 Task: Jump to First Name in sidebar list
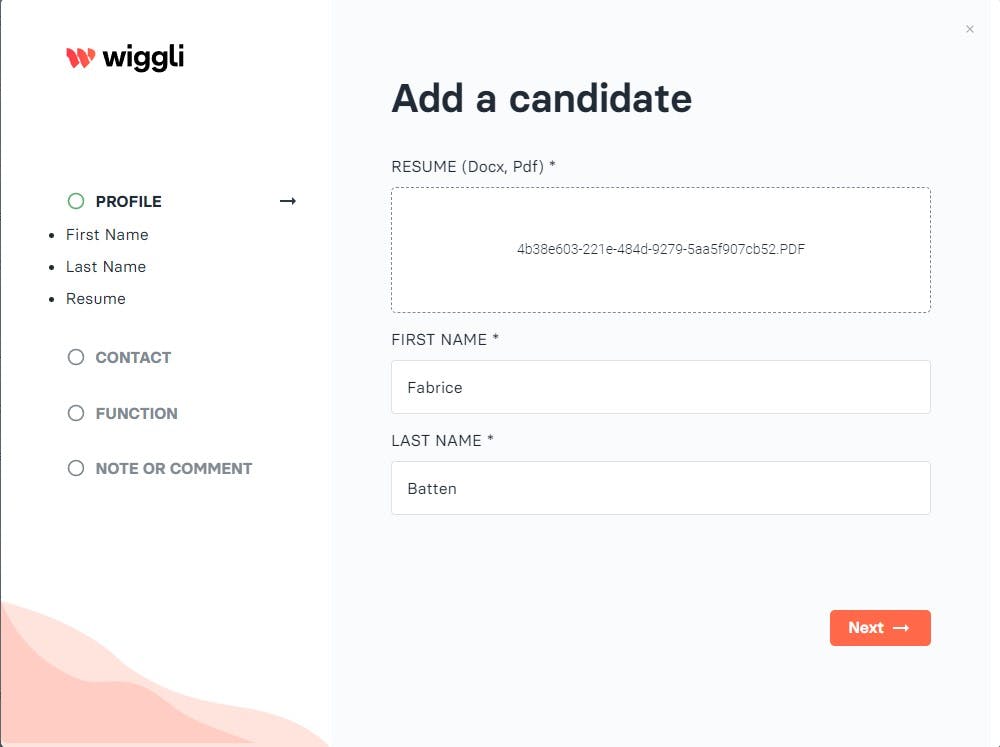coord(107,234)
